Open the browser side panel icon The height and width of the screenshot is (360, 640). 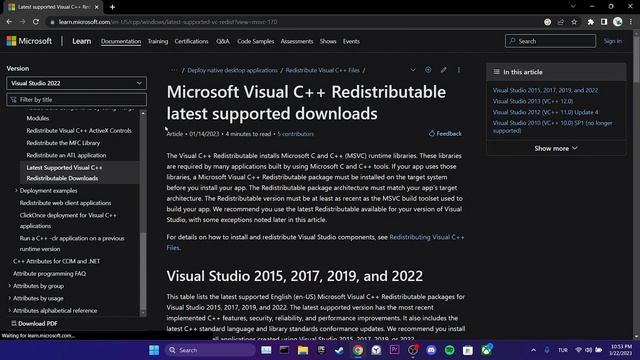click(x=604, y=22)
